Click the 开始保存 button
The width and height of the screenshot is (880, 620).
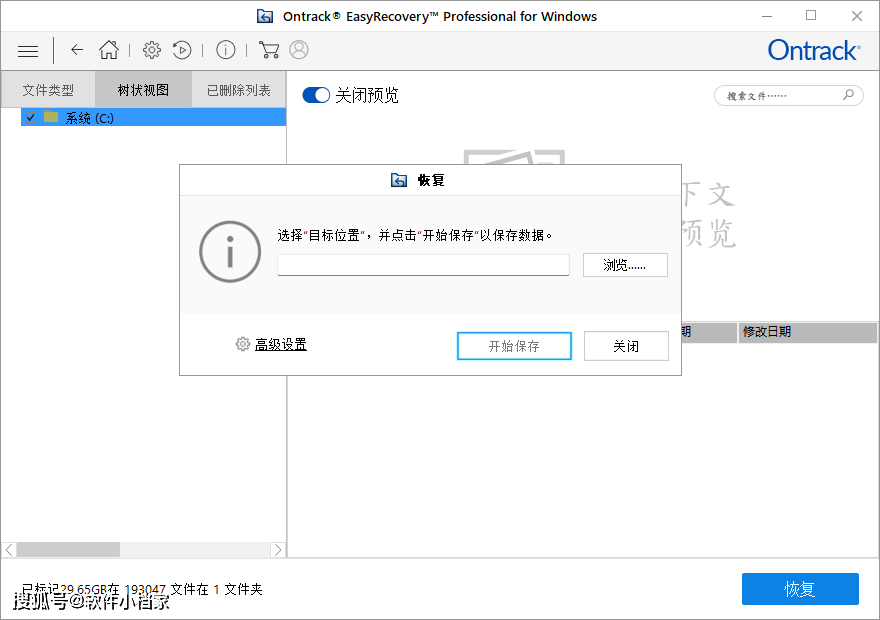pos(514,346)
